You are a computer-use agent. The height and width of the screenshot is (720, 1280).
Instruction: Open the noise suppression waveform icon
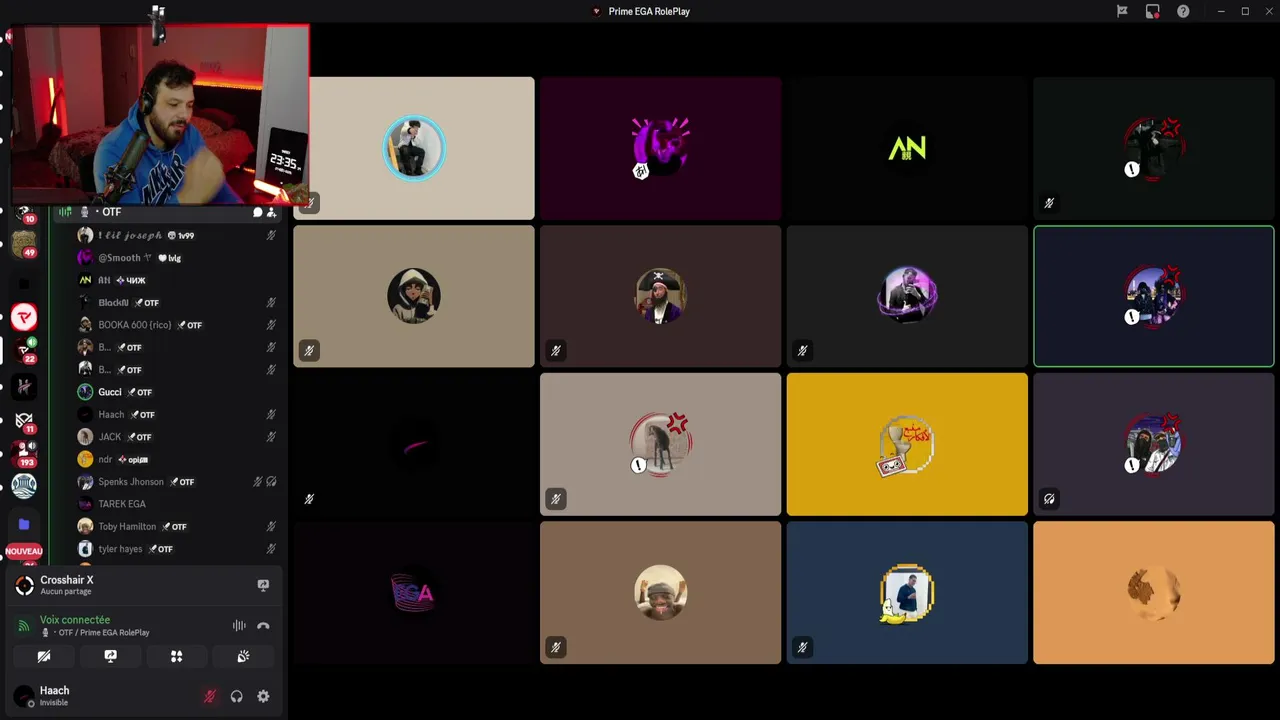pyautogui.click(x=239, y=626)
